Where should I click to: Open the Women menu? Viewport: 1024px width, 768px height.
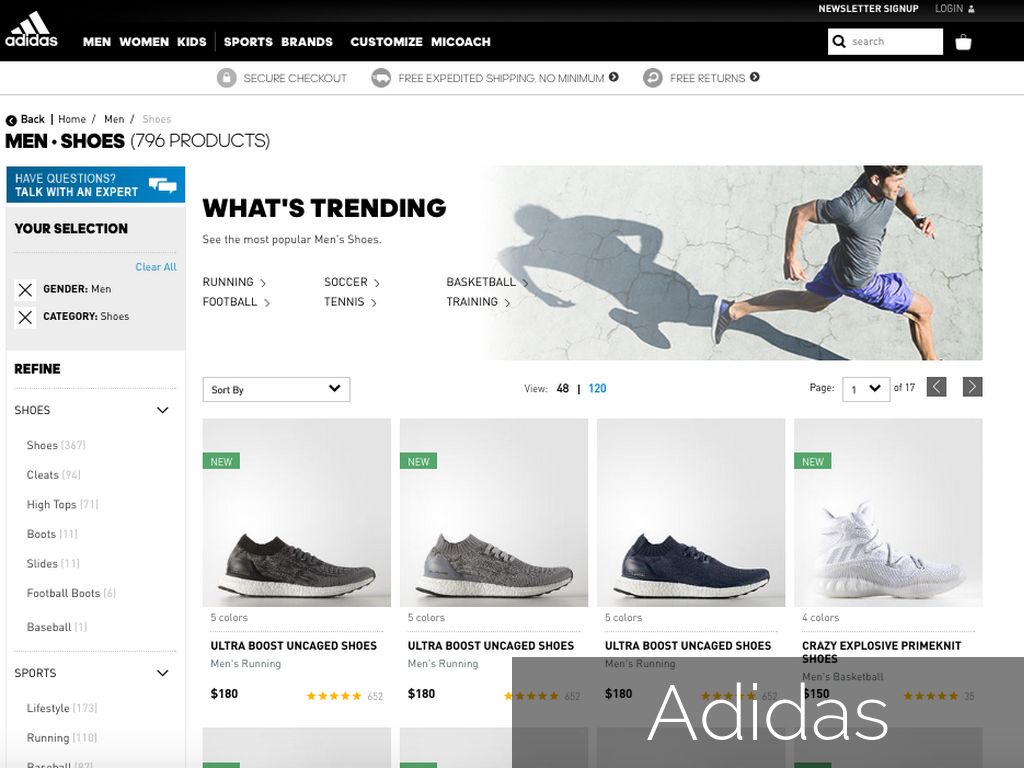click(x=144, y=42)
